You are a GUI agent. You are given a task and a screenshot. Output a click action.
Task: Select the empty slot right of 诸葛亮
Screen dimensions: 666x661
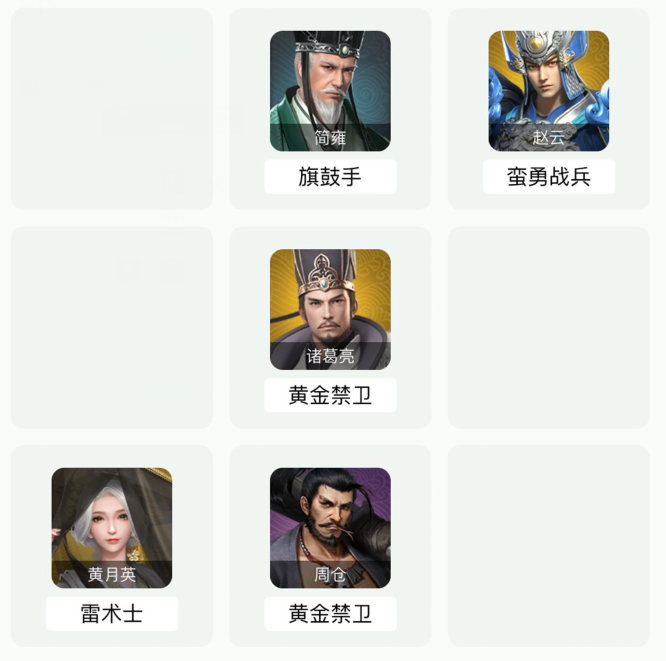click(x=549, y=328)
